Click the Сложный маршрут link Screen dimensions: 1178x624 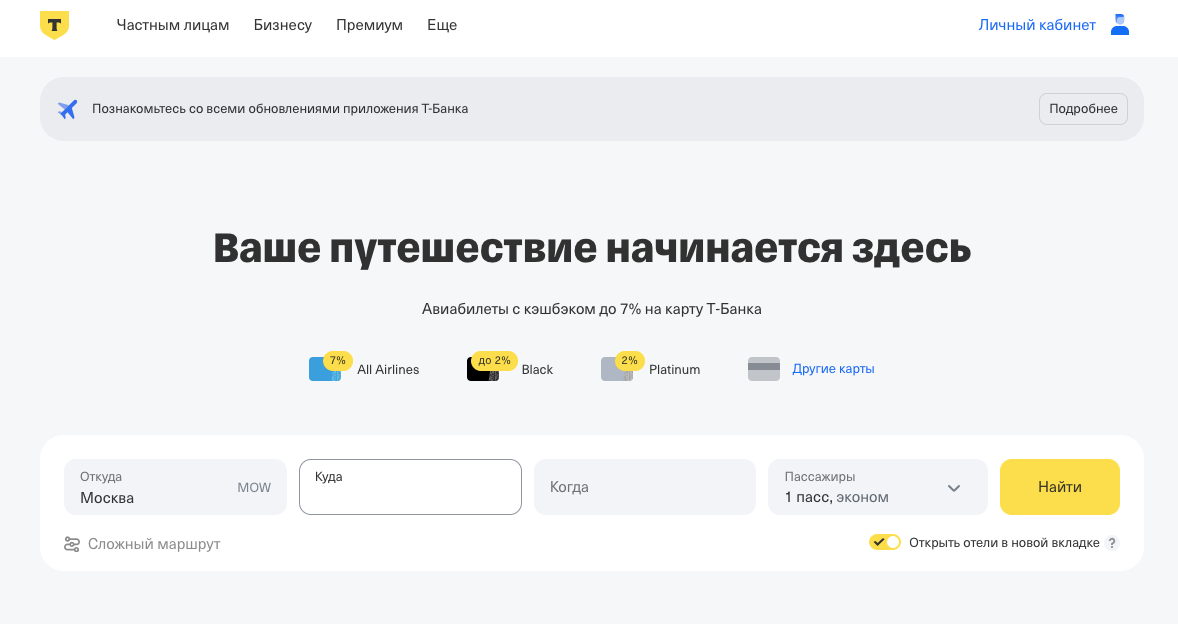point(154,544)
